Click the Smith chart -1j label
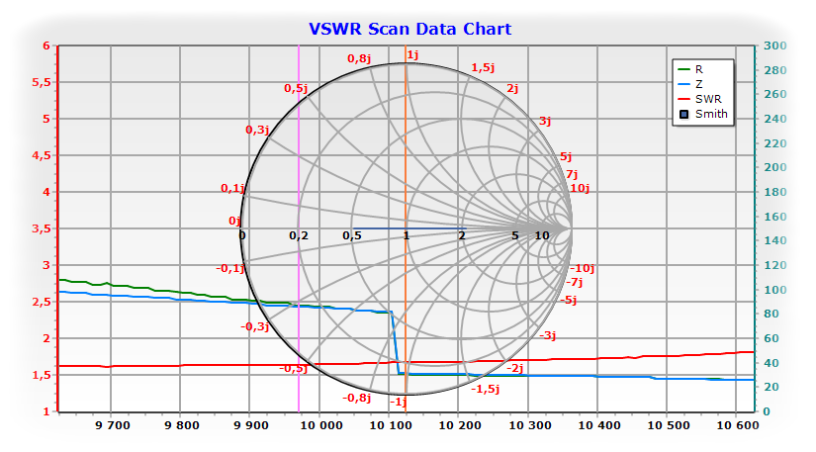Image resolution: width=816 pixels, height=452 pixels. [x=399, y=402]
